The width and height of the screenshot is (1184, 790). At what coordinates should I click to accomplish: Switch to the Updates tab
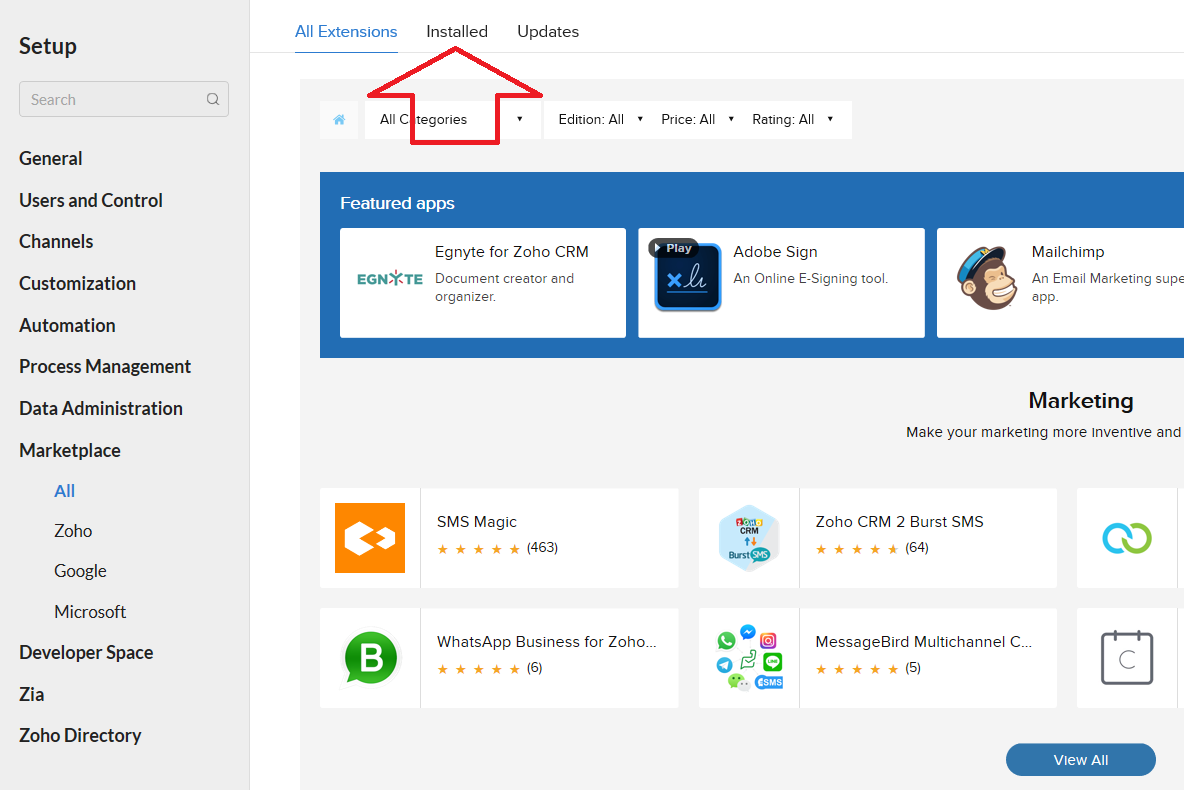(548, 32)
